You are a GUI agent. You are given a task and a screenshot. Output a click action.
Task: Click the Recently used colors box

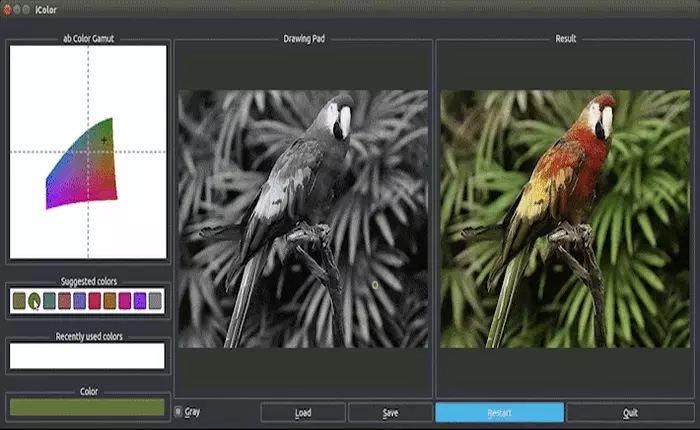(86, 355)
